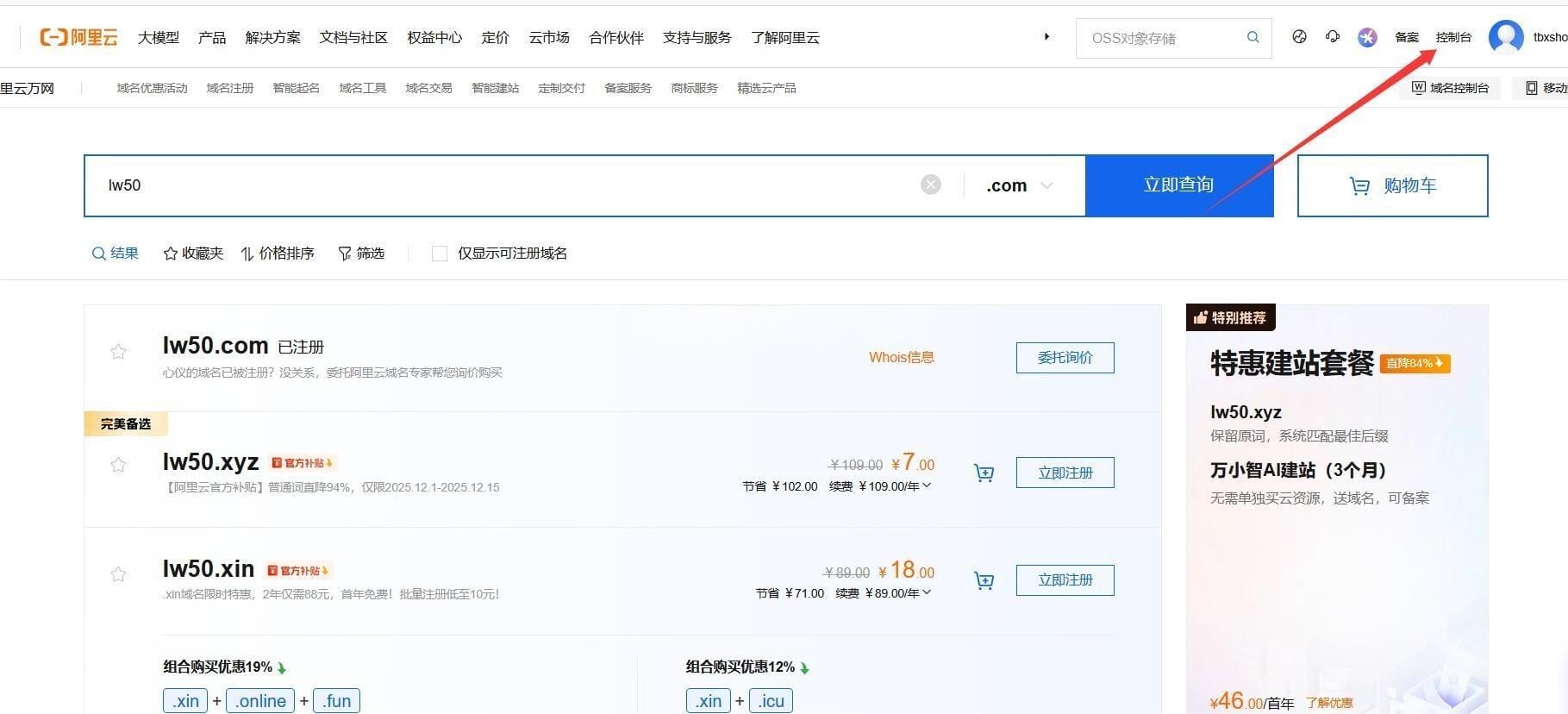This screenshot has height=714, width=1568.
Task: Favorite lw50.xin with the star icon
Action: 118,574
